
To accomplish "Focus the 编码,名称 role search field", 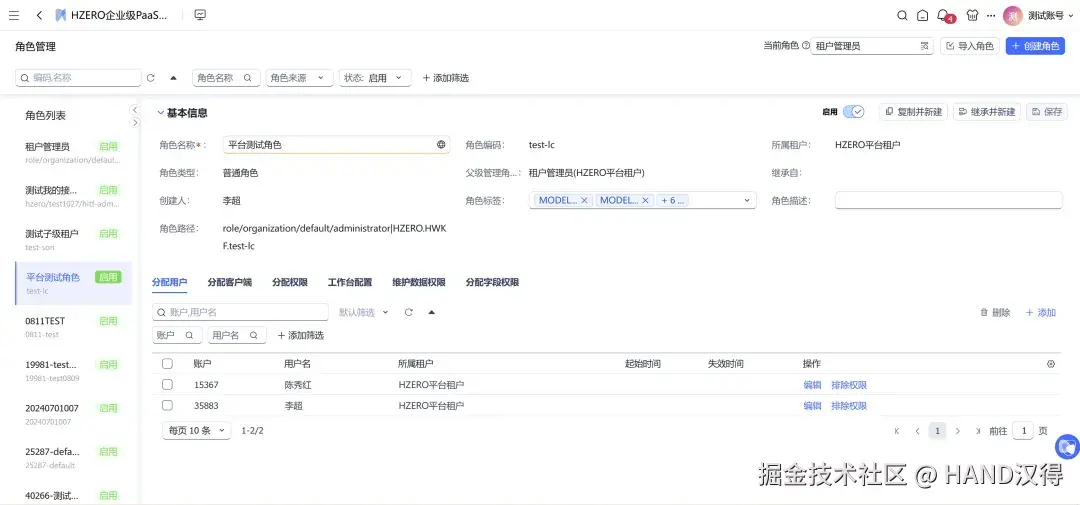I will pos(79,78).
